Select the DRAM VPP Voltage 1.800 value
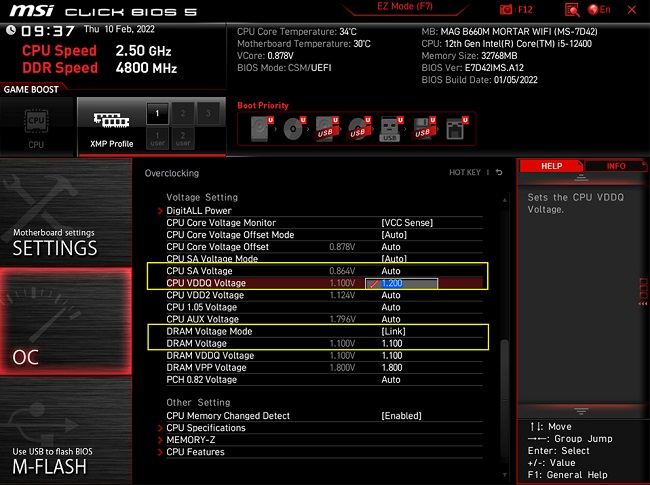The image size is (650, 485). pos(392,367)
